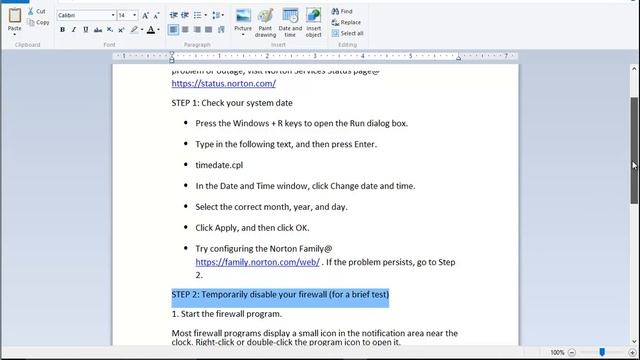Click the 'In the Date and Time window' bullet
This screenshot has height=360, width=640.
(305, 186)
